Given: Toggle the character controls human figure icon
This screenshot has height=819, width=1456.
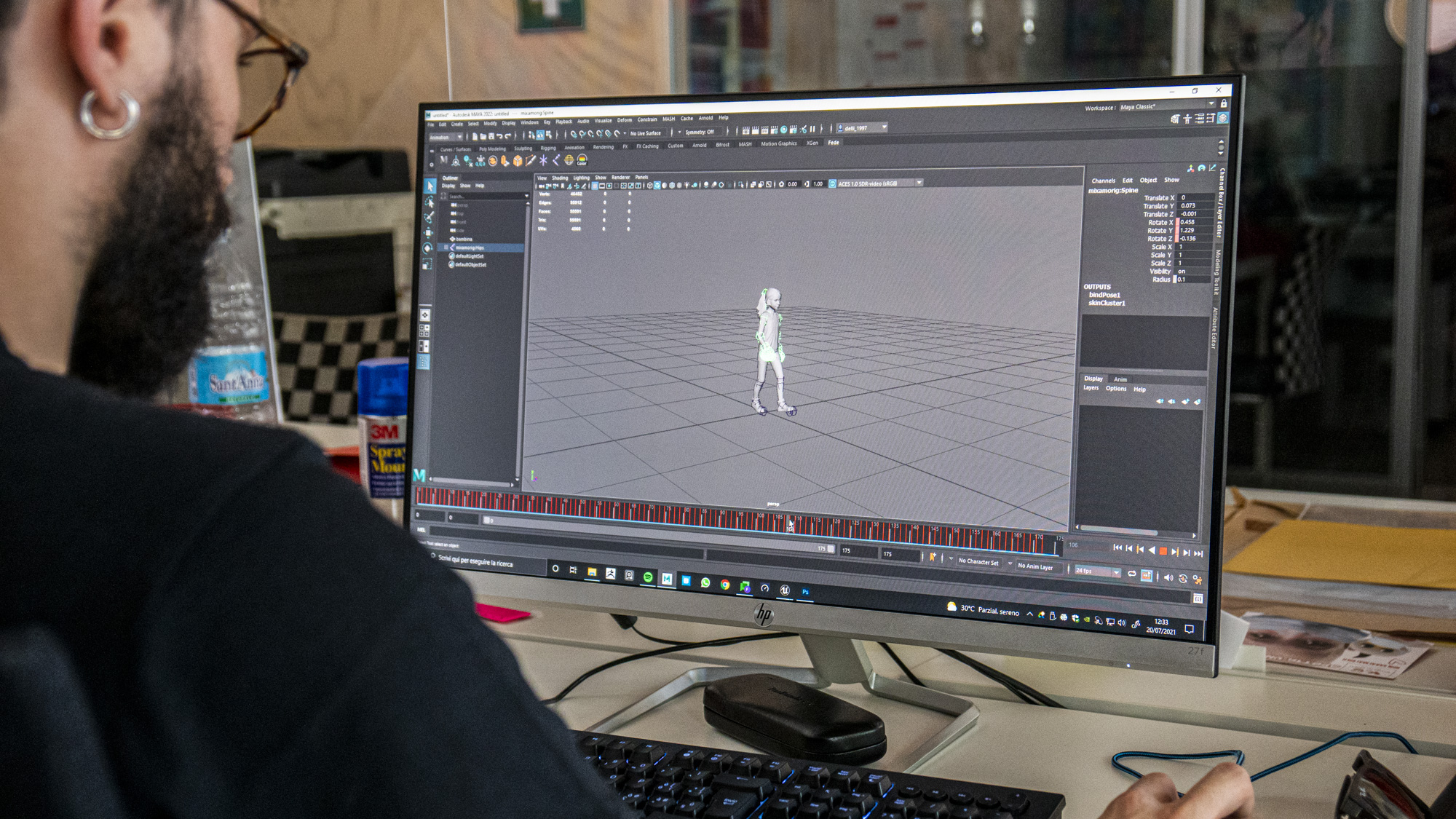Looking at the screenshot, I should pyautogui.click(x=1187, y=119).
